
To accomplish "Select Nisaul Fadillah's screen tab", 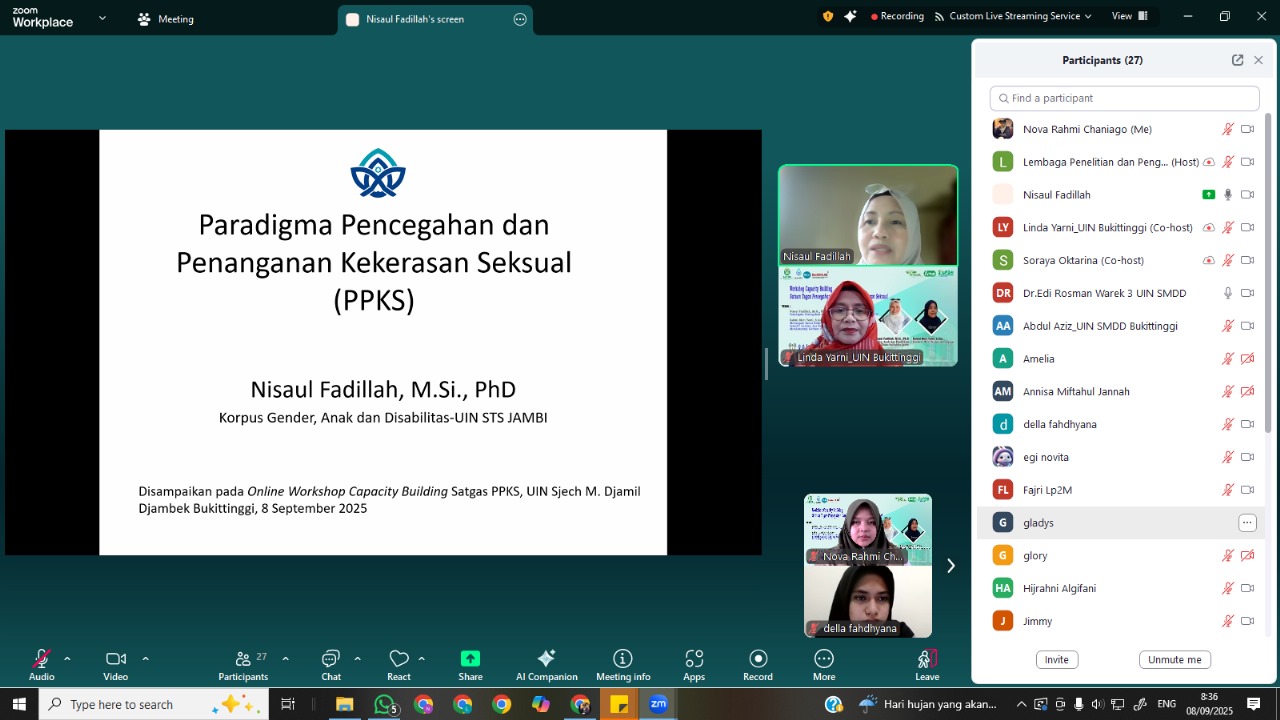I will pos(428,19).
